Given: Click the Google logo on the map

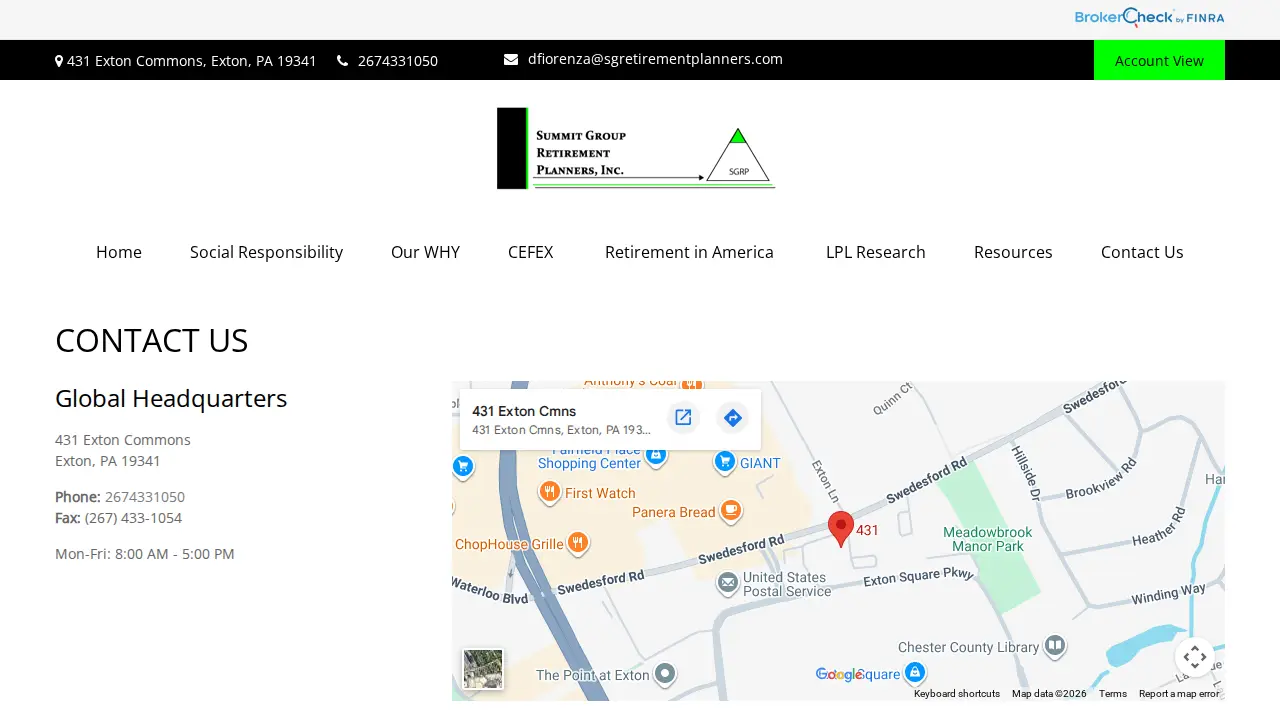Looking at the screenshot, I should pyautogui.click(x=839, y=674).
